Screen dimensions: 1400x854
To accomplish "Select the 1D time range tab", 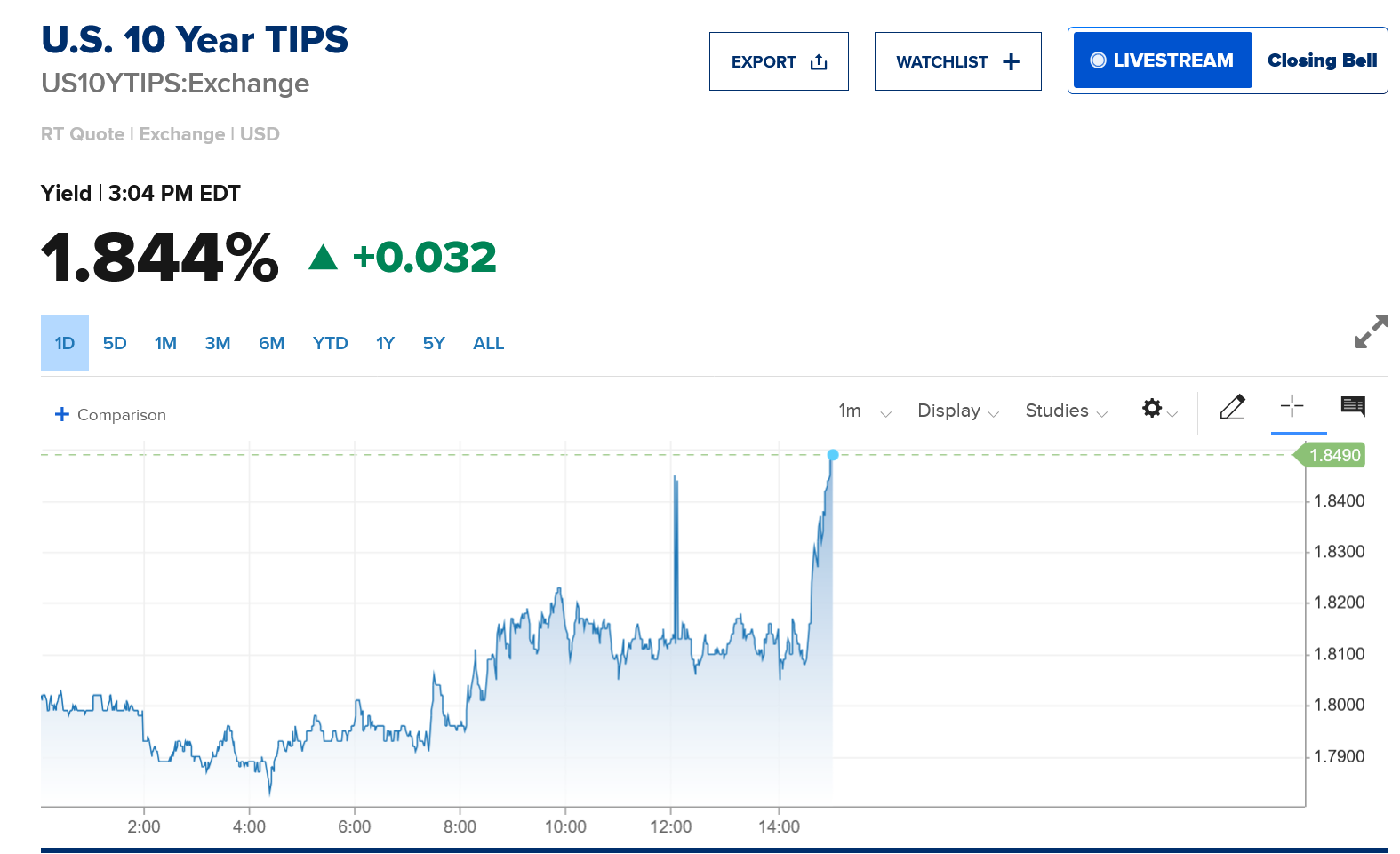I will click(65, 343).
